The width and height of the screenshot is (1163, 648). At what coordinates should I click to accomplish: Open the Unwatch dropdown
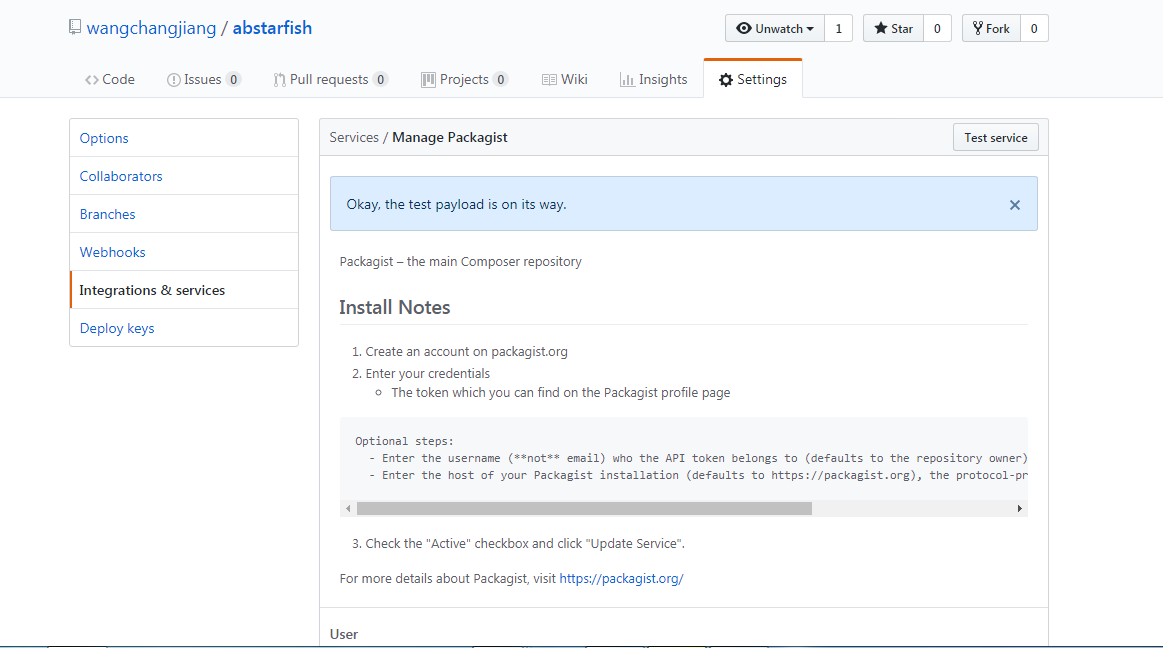[x=774, y=28]
